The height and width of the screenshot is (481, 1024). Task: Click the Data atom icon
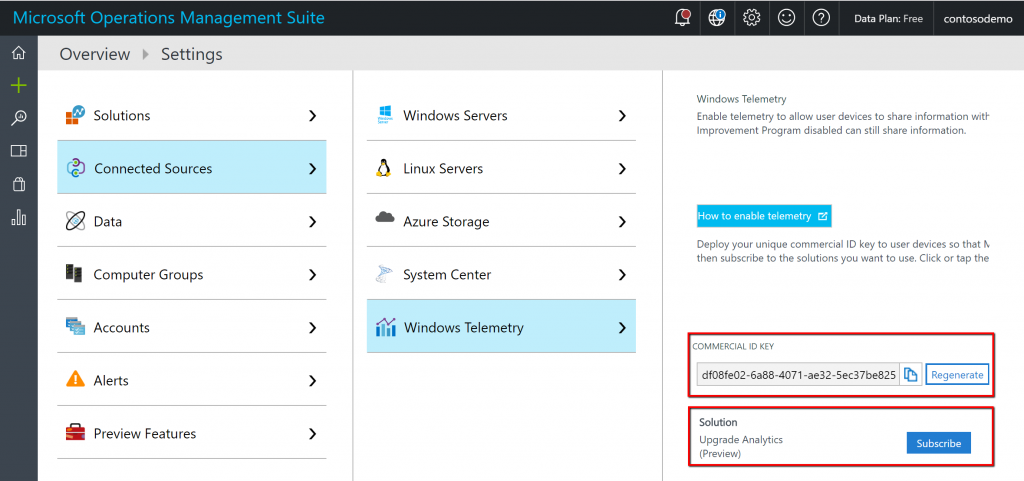pyautogui.click(x=76, y=221)
